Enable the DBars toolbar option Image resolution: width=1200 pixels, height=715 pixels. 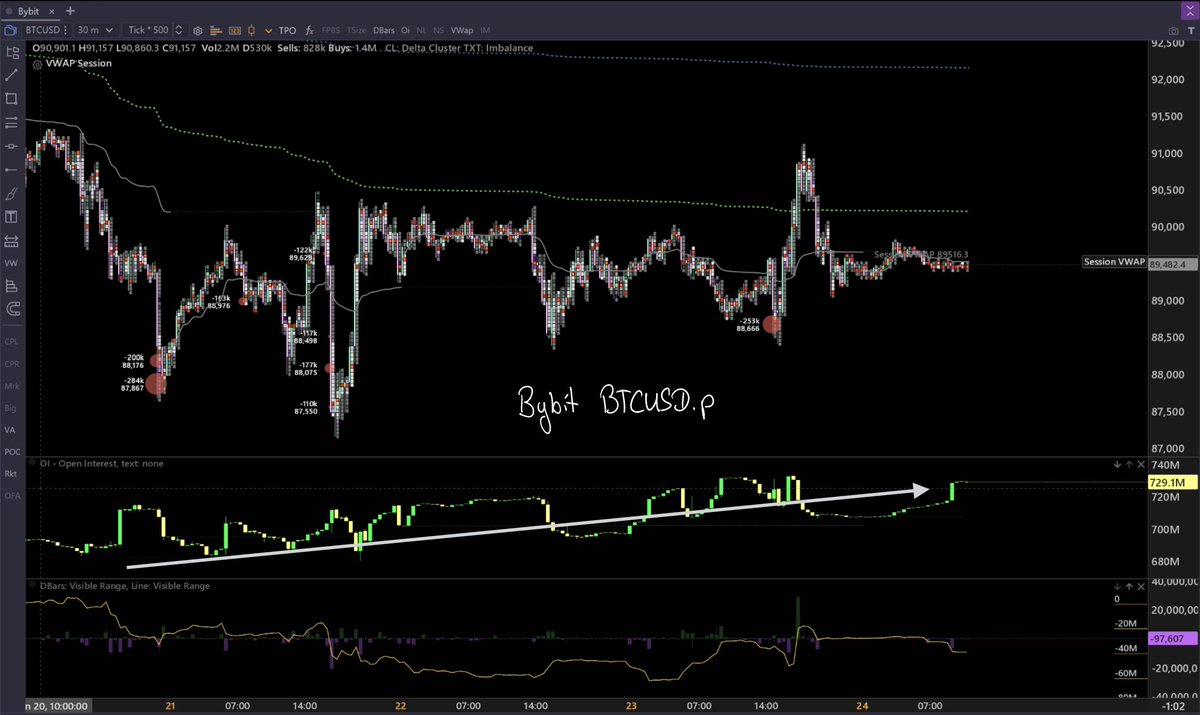382,30
